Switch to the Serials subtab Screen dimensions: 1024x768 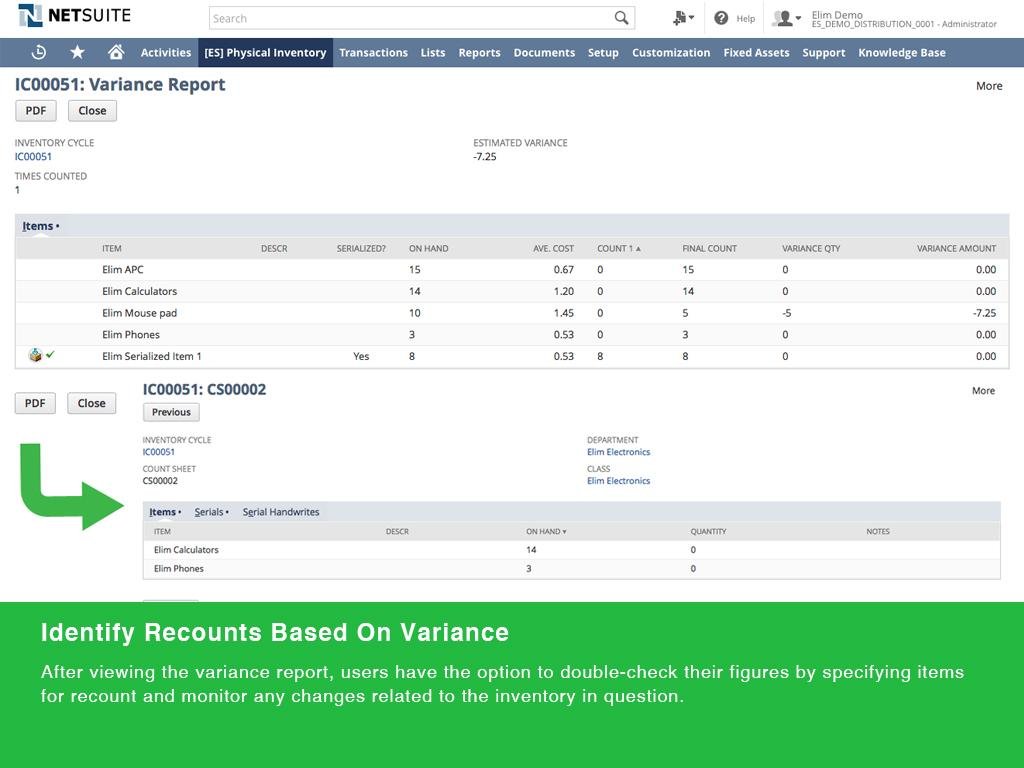tap(211, 512)
